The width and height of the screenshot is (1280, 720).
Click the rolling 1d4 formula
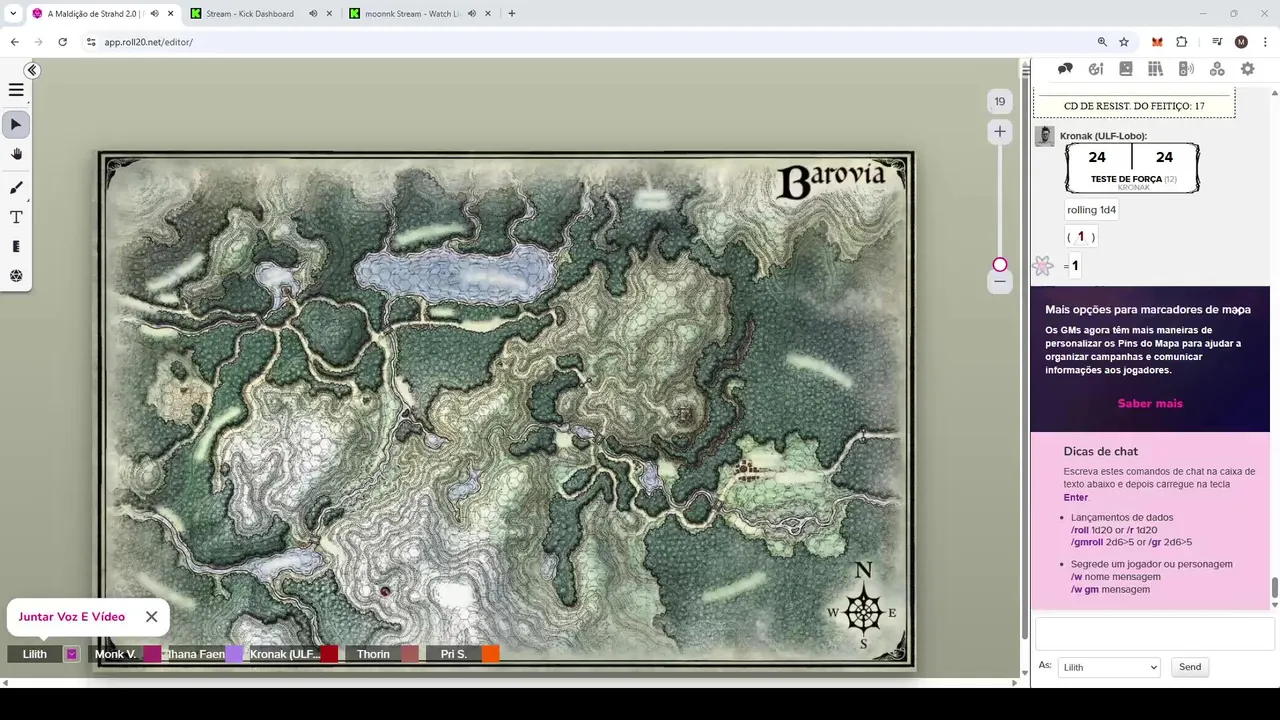coord(1091,210)
